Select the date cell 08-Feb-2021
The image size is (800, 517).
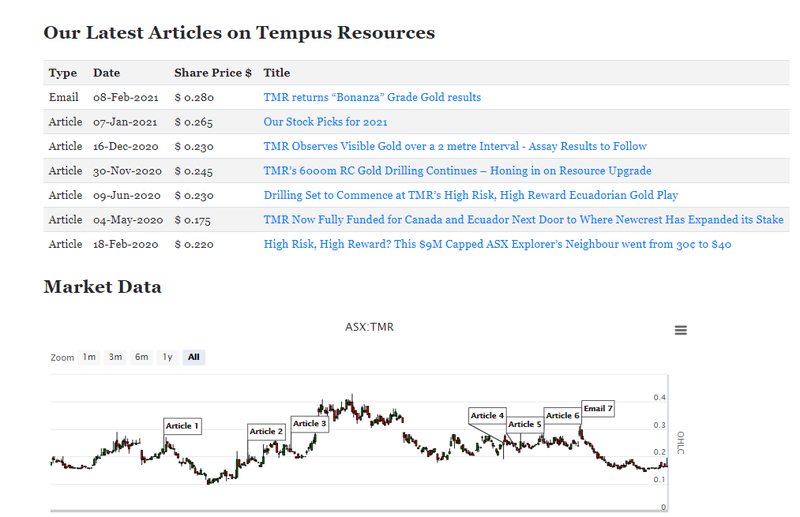126,97
